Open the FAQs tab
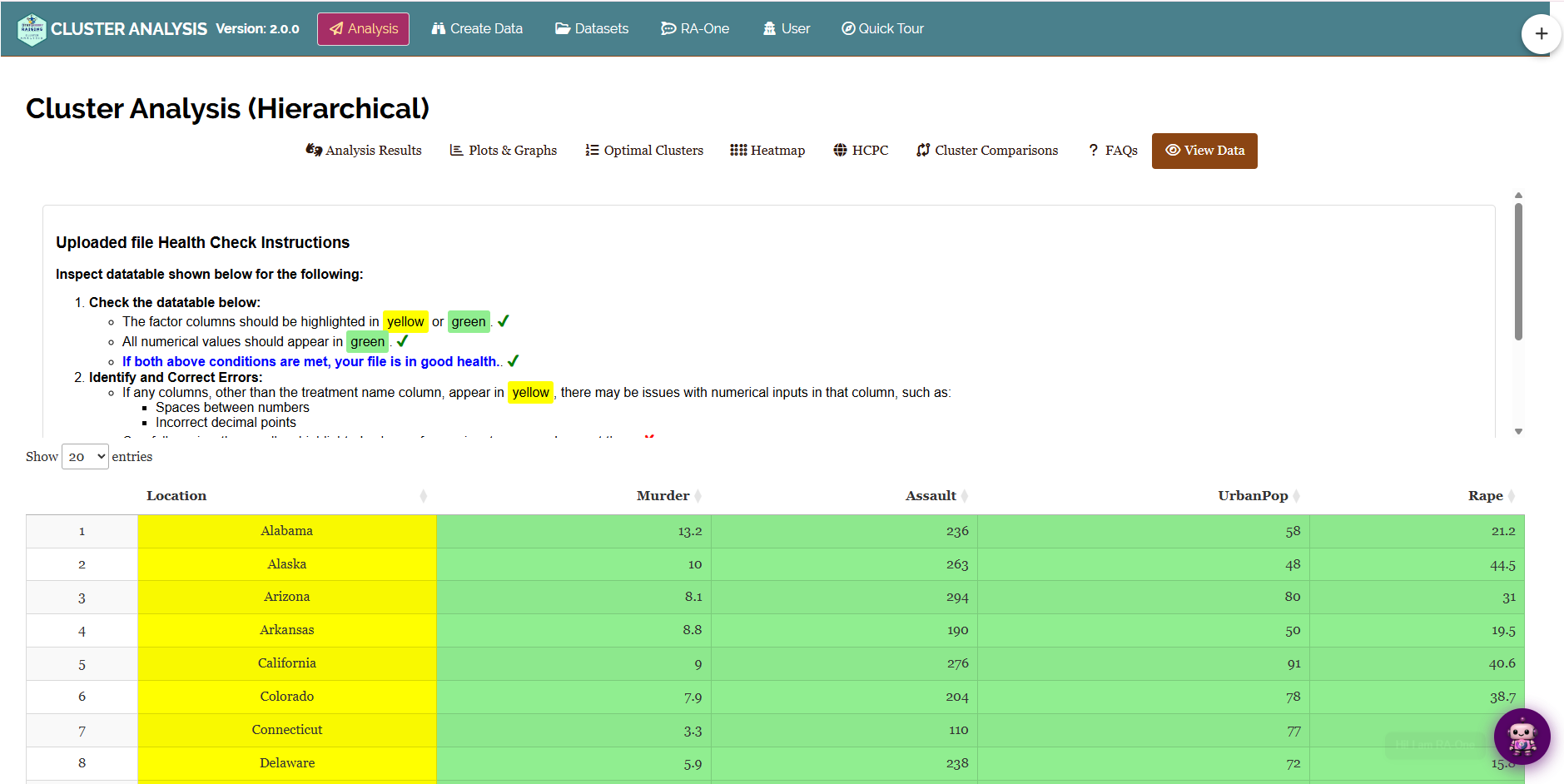 pos(1113,151)
